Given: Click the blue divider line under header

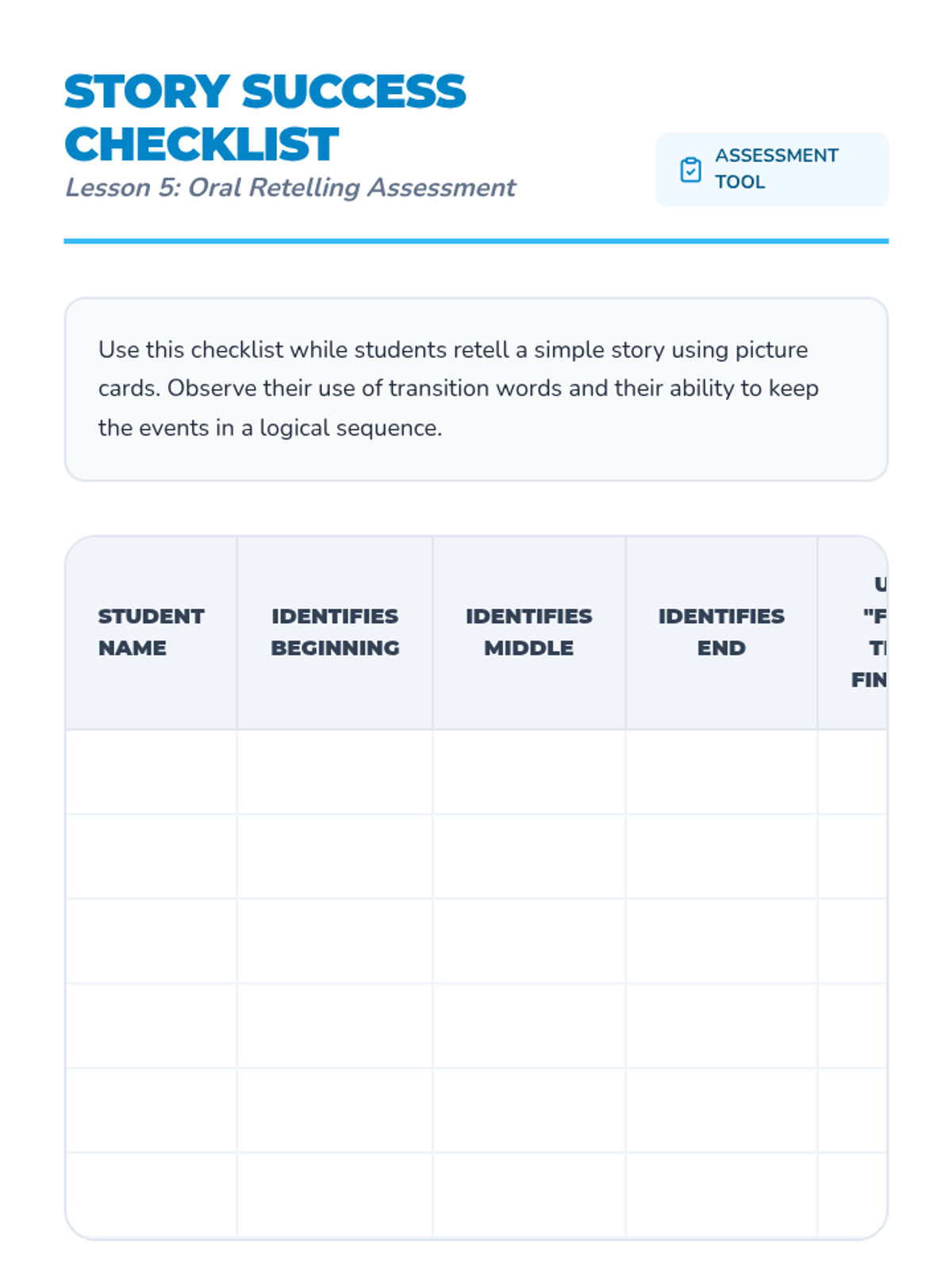Looking at the screenshot, I should click(476, 241).
